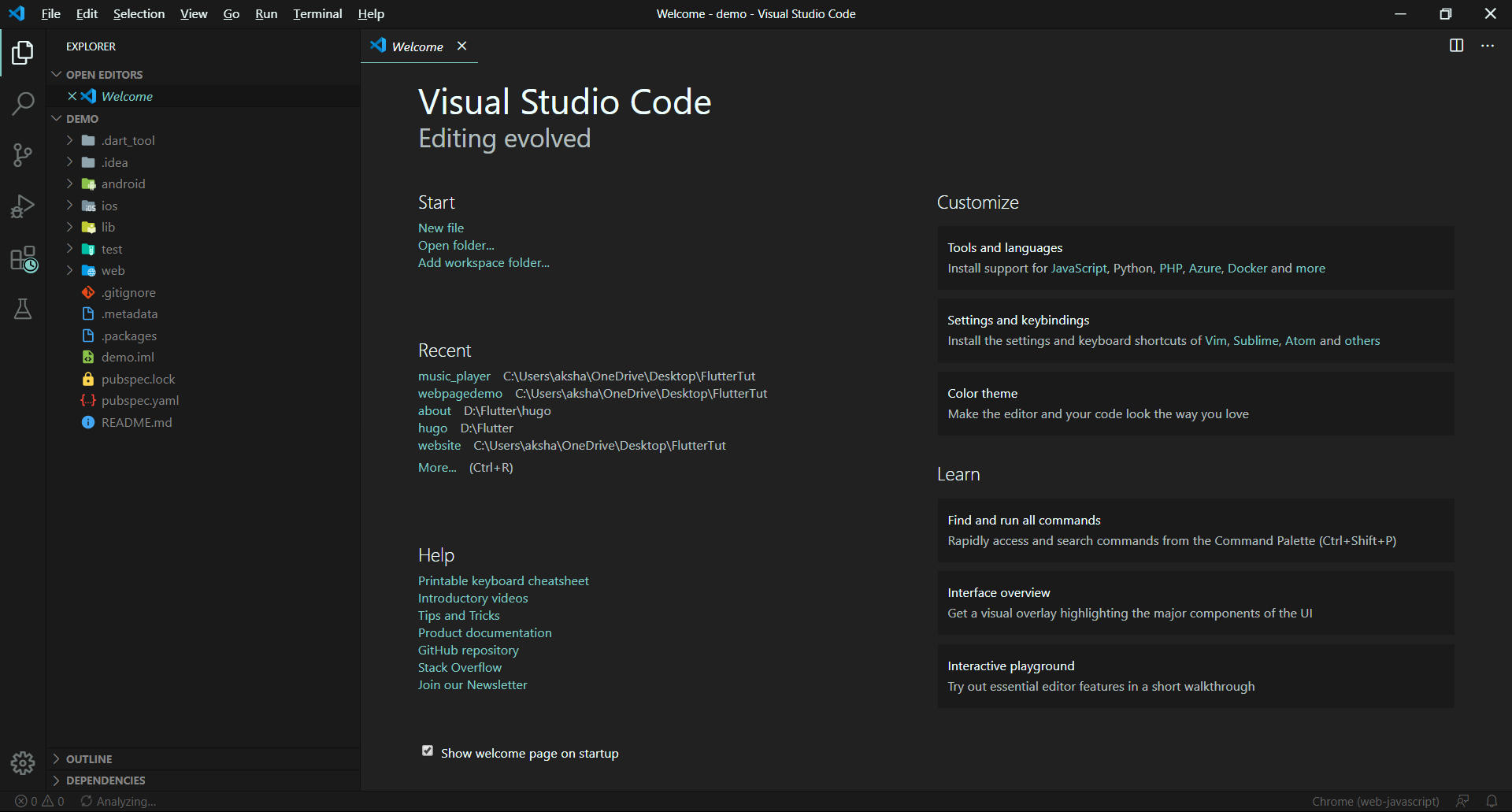Open the Edit menu
Viewport: 1512px width, 812px height.
coord(87,13)
